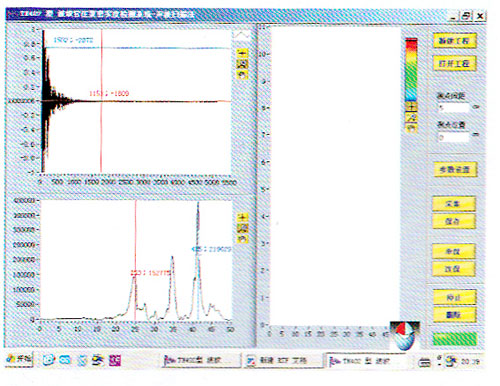
Task: Open the Windows 开始 (Start) menu
Action: 19,359
